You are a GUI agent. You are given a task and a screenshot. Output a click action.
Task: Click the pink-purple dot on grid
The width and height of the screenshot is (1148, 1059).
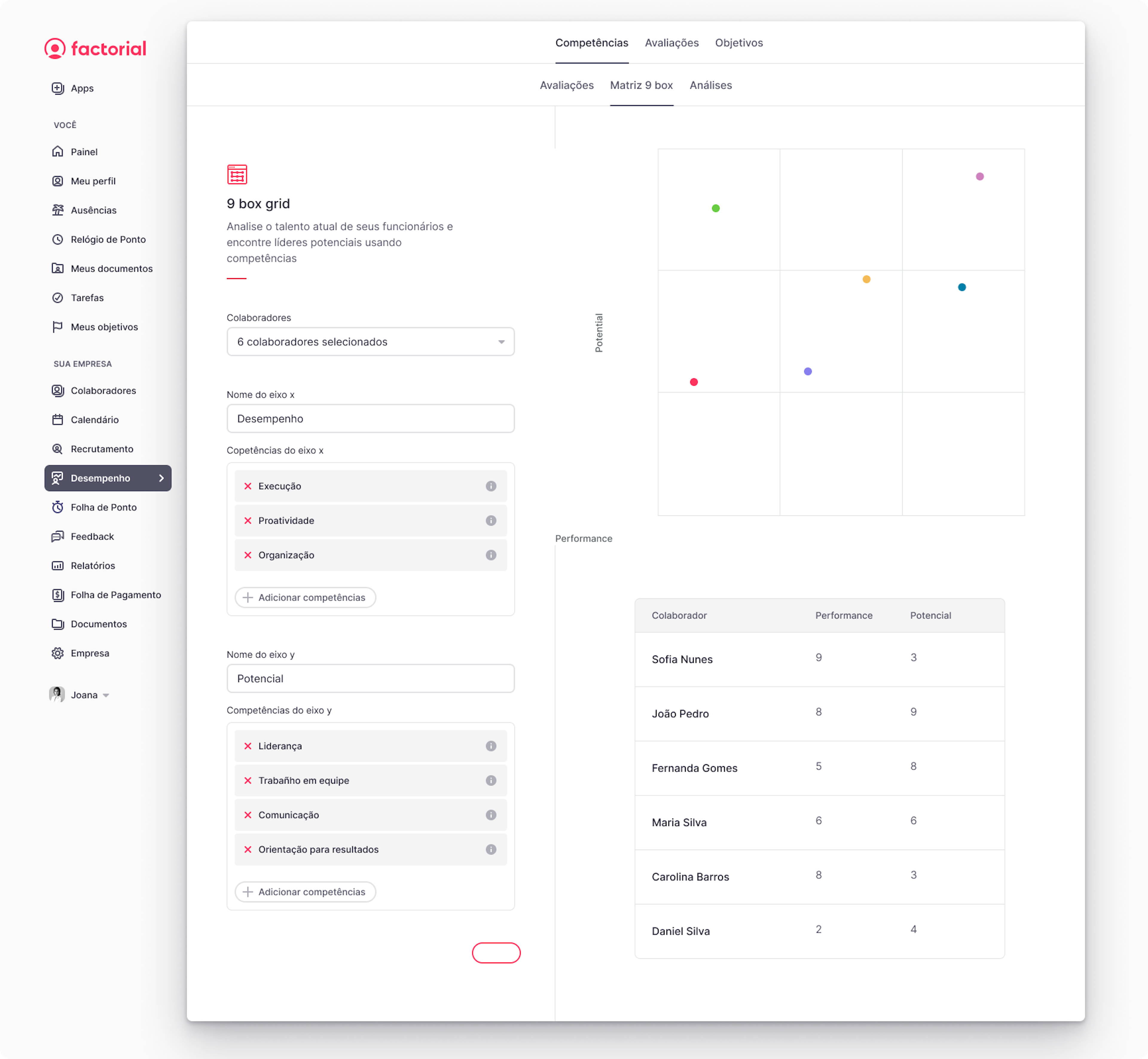pos(981,176)
